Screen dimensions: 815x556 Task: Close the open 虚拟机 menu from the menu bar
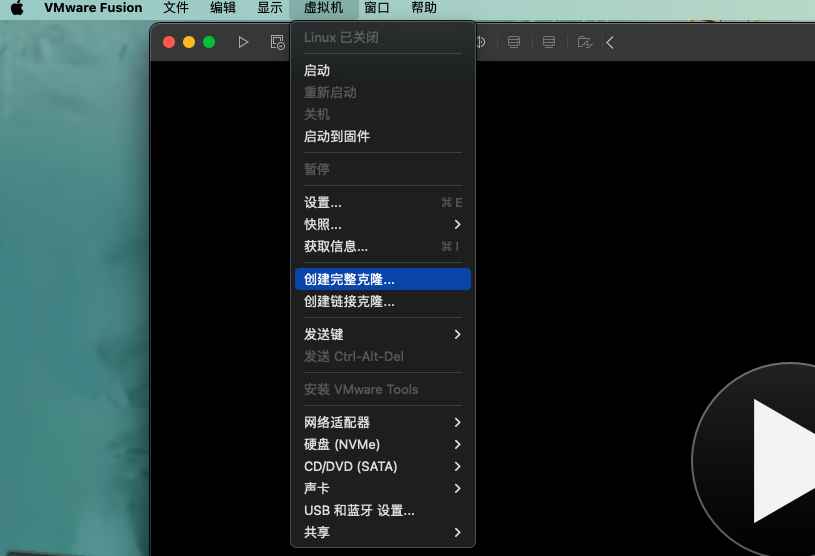(x=323, y=8)
